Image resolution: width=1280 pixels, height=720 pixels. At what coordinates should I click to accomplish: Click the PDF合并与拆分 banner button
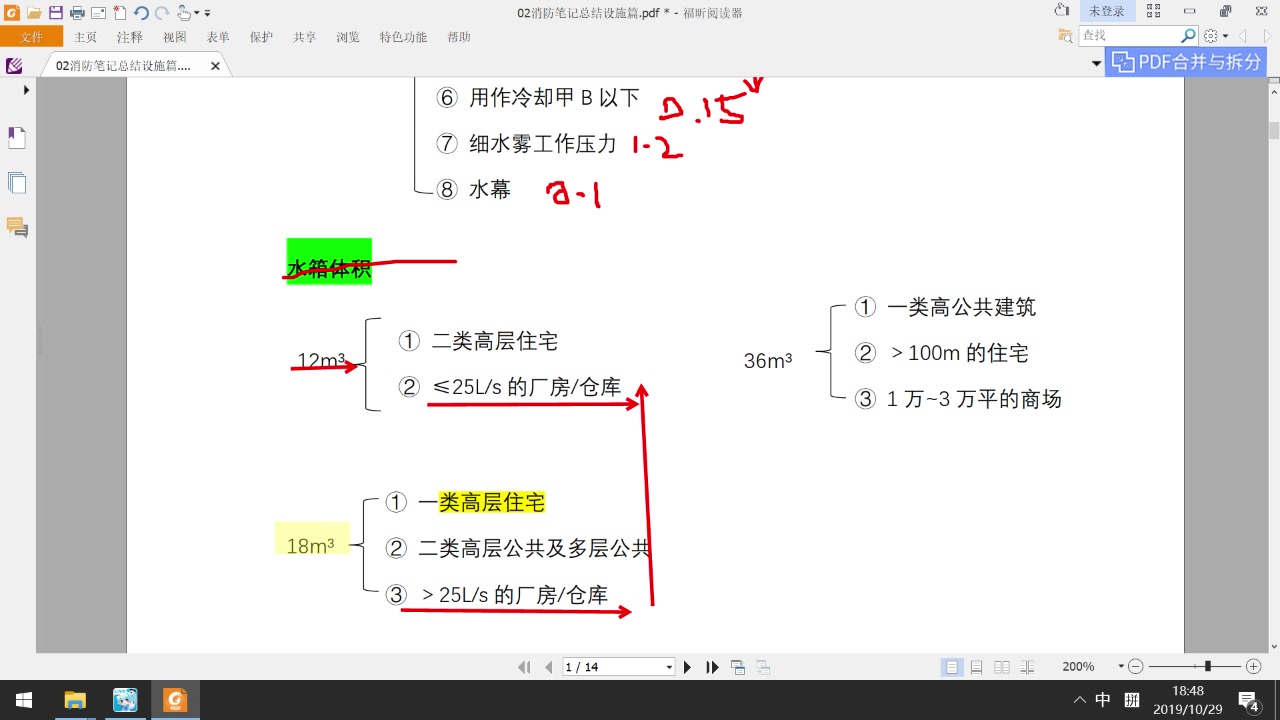click(1186, 62)
